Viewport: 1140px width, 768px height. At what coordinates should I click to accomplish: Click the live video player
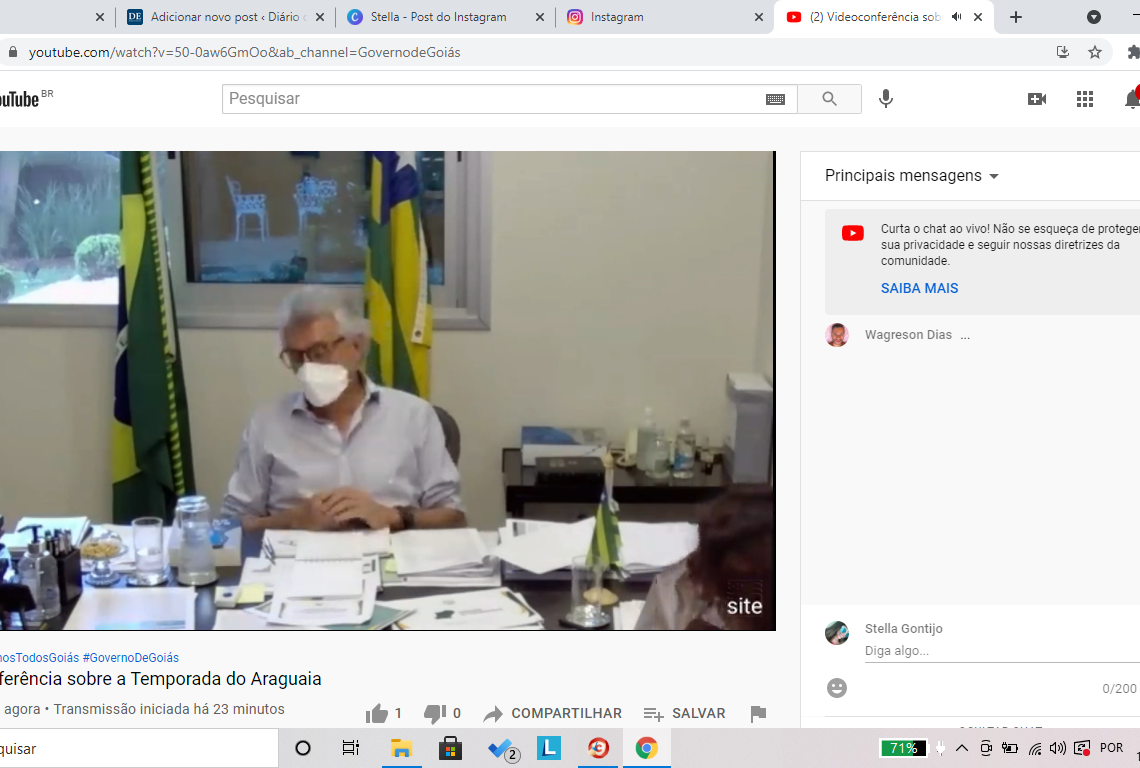click(x=388, y=391)
